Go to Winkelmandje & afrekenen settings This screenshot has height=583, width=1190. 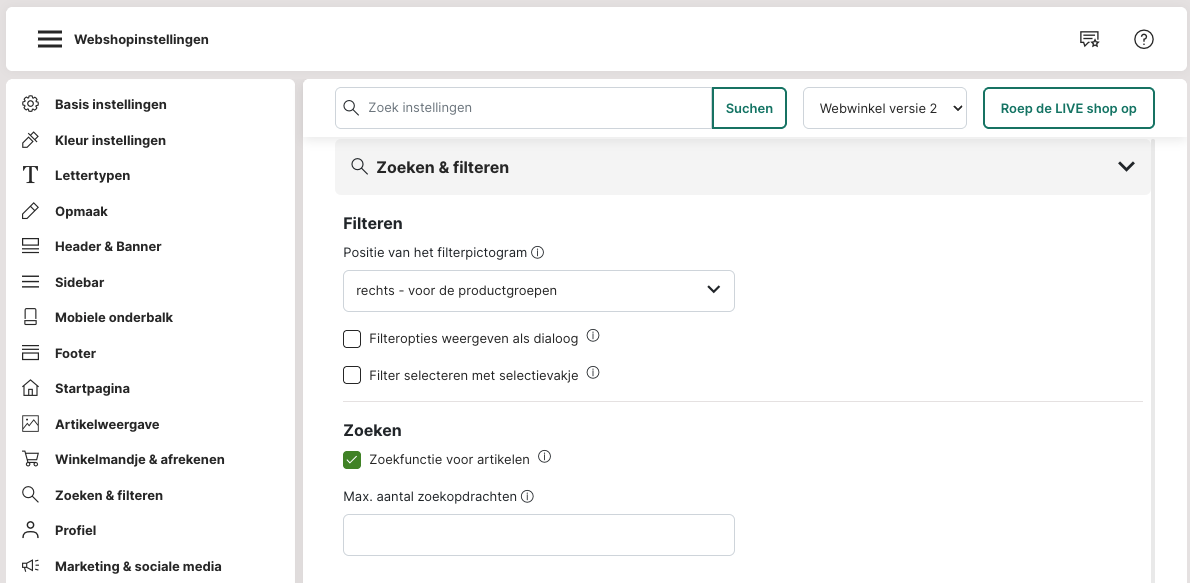pyautogui.click(x=139, y=460)
